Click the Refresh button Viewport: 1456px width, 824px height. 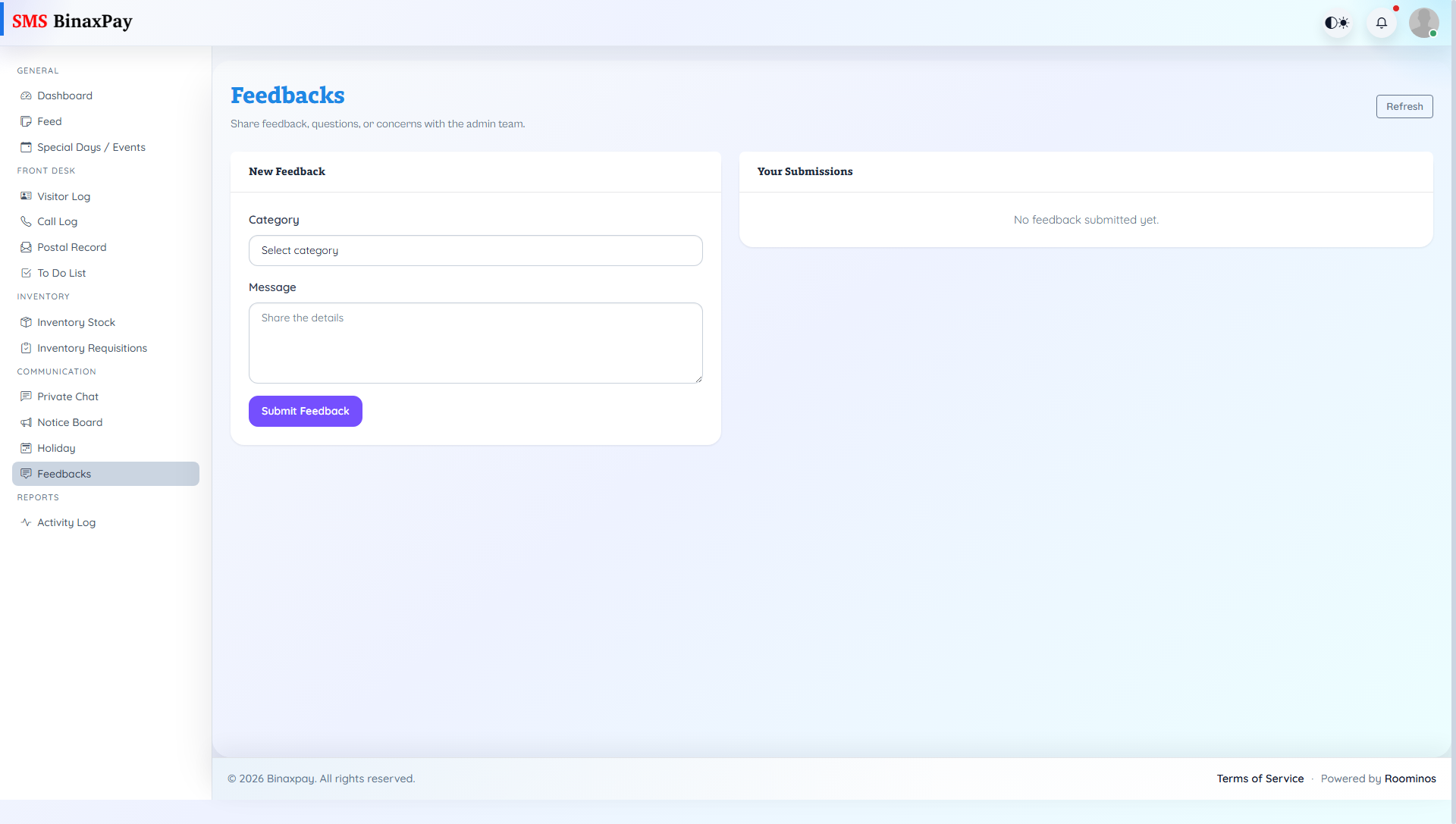point(1404,106)
